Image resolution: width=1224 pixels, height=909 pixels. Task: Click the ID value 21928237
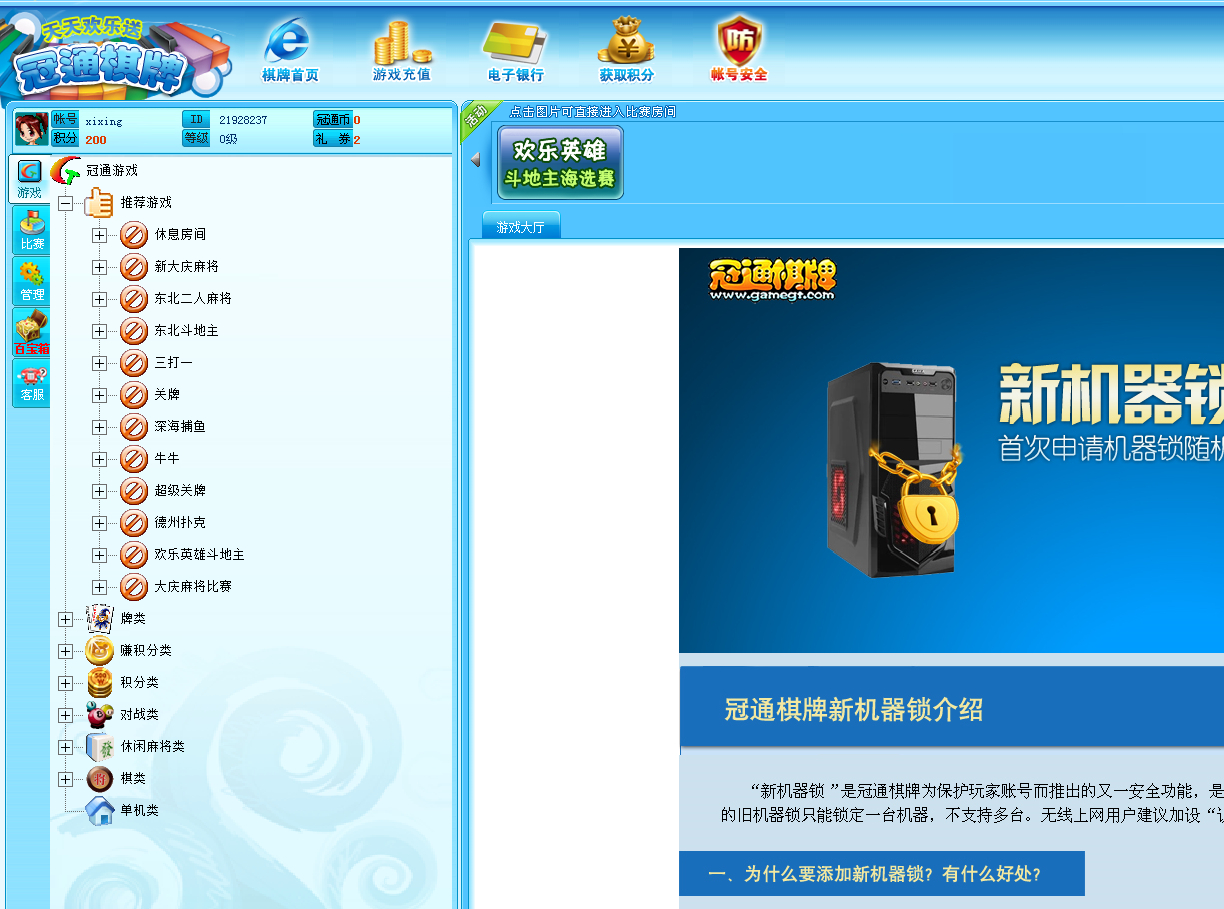pos(243,120)
